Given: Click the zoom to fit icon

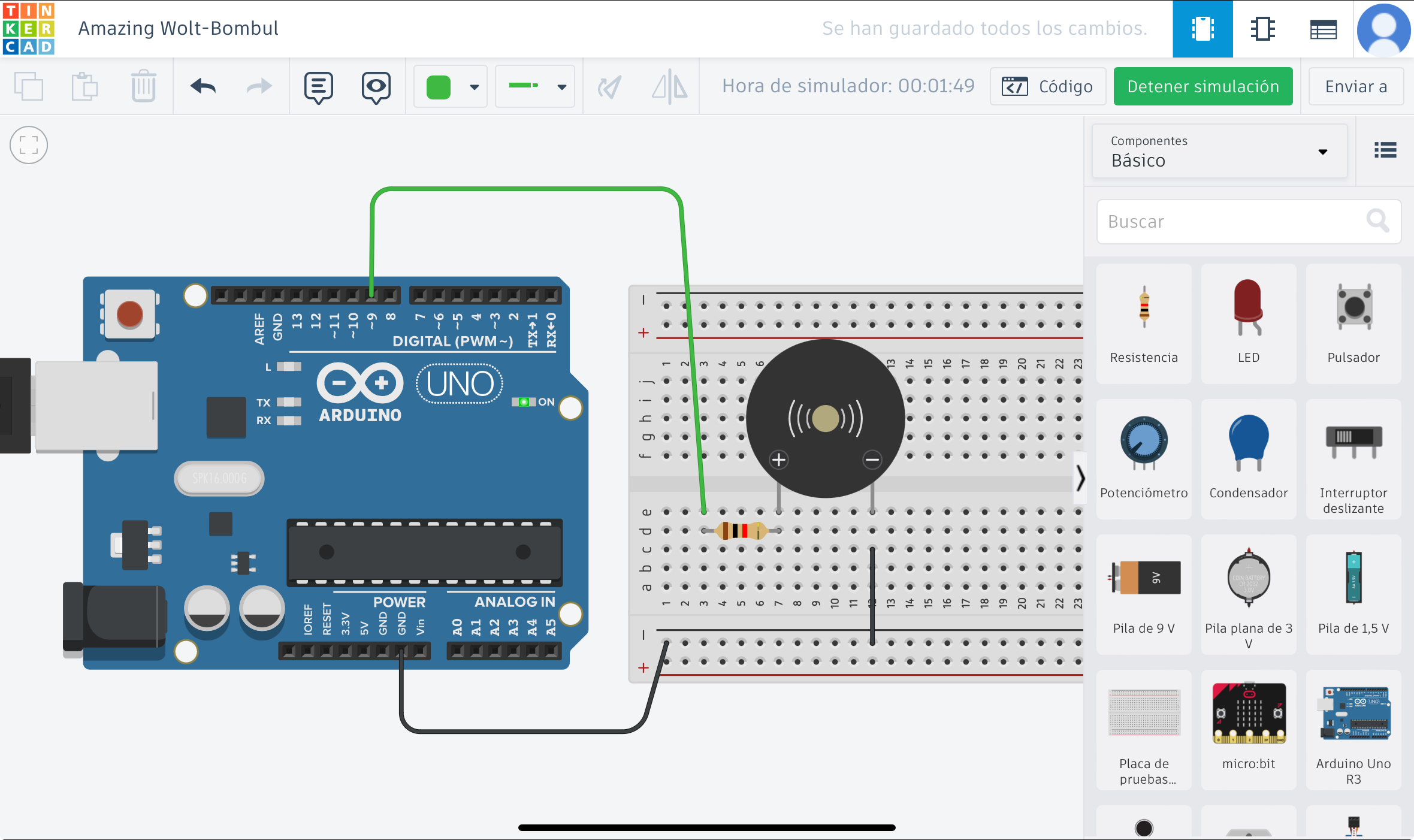Looking at the screenshot, I should (28, 145).
